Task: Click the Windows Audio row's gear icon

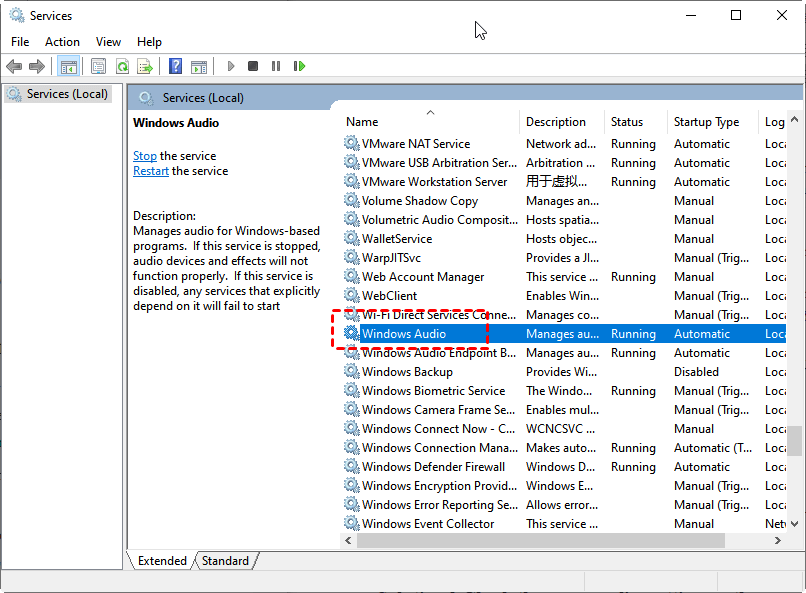Action: [x=352, y=333]
